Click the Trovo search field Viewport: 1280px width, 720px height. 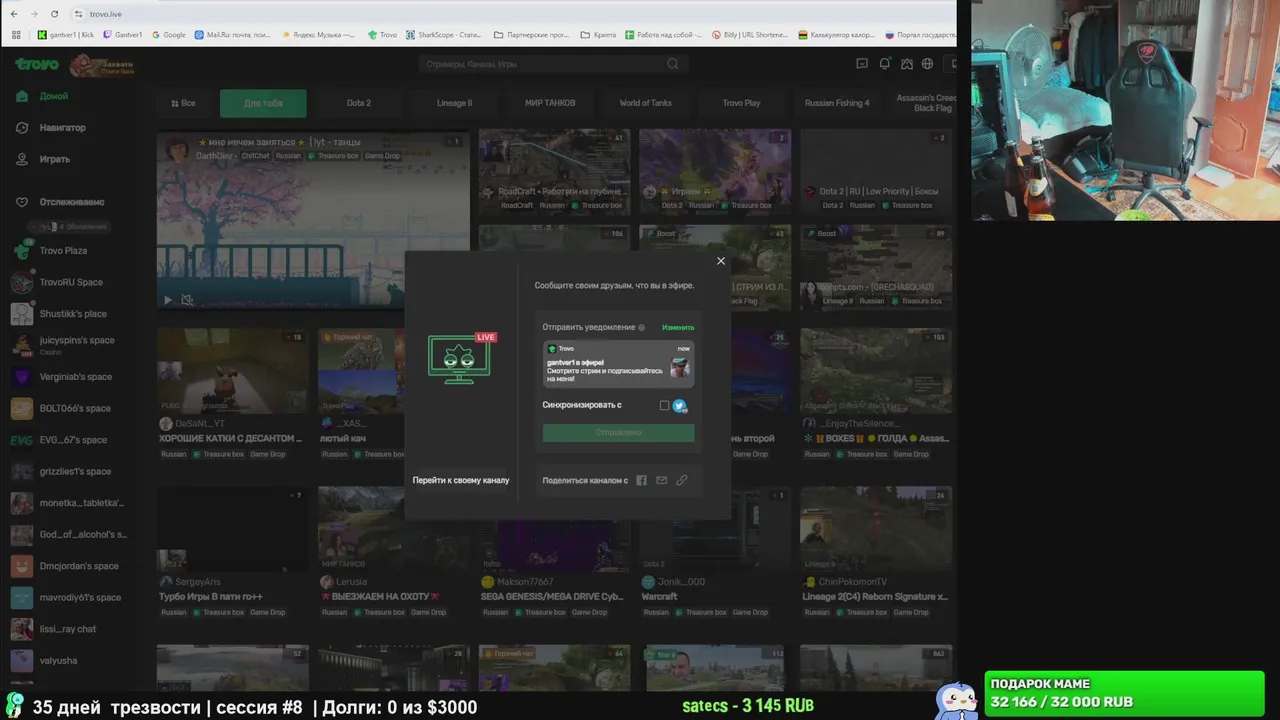pyautogui.click(x=543, y=64)
